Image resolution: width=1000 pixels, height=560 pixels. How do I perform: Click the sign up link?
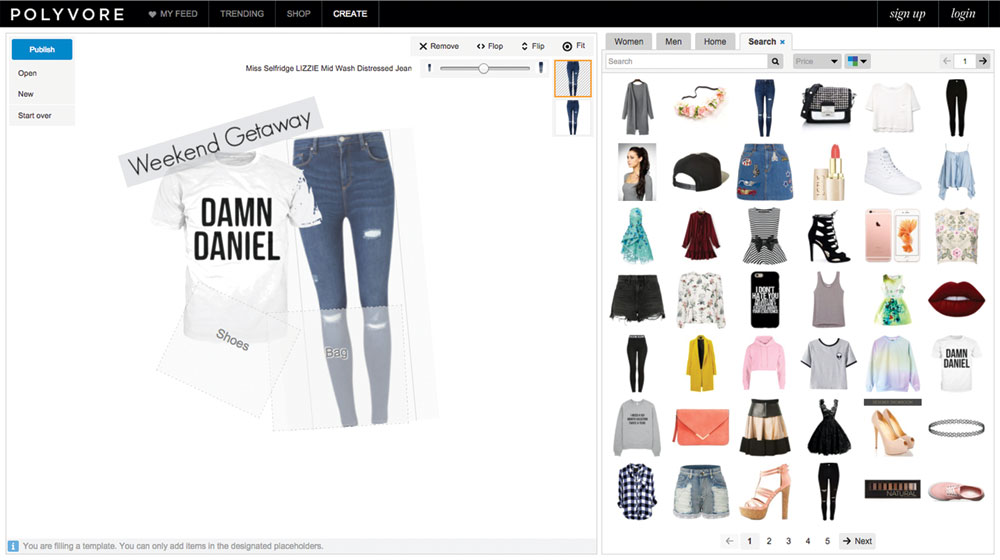click(x=907, y=14)
